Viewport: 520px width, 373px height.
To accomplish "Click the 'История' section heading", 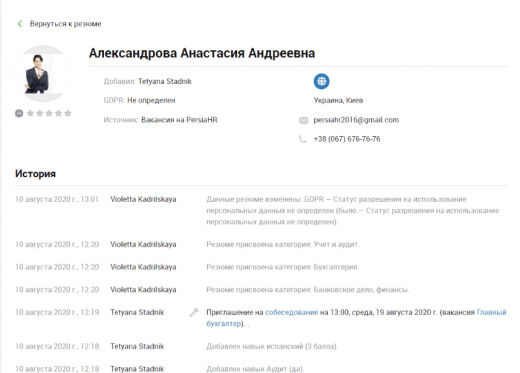I will coord(35,174).
